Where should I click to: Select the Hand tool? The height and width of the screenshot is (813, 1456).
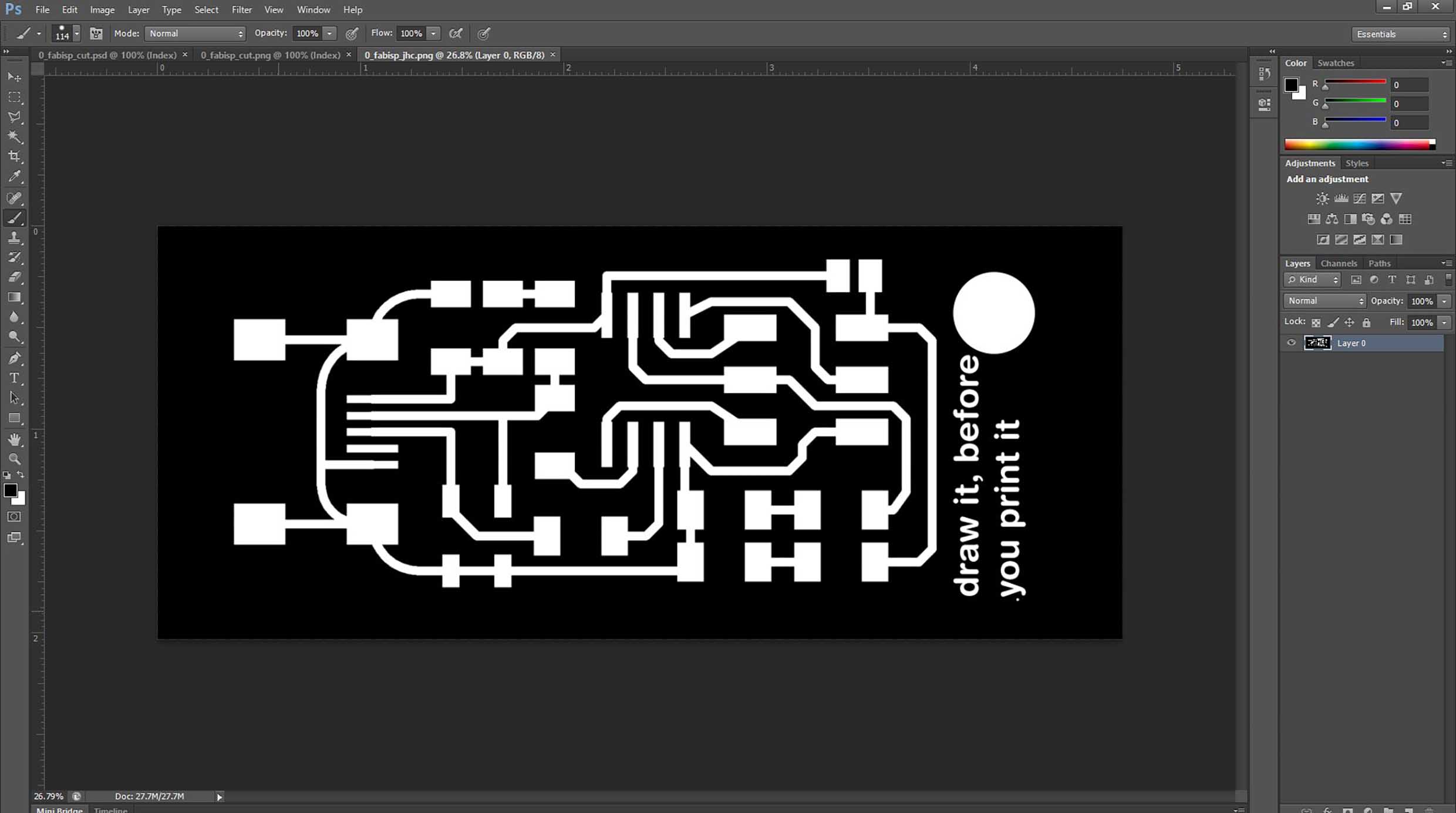15,439
